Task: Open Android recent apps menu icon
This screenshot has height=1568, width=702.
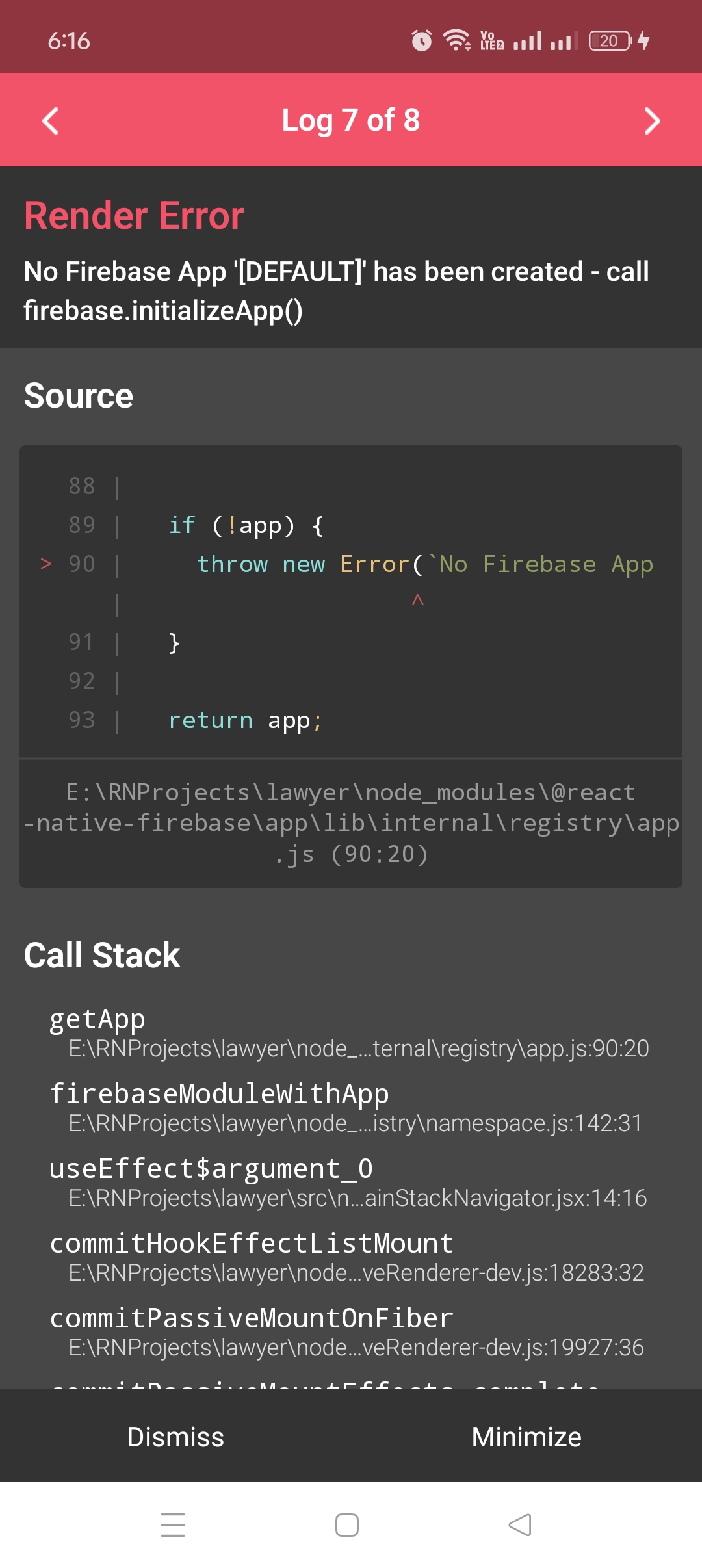Action: tap(173, 1525)
